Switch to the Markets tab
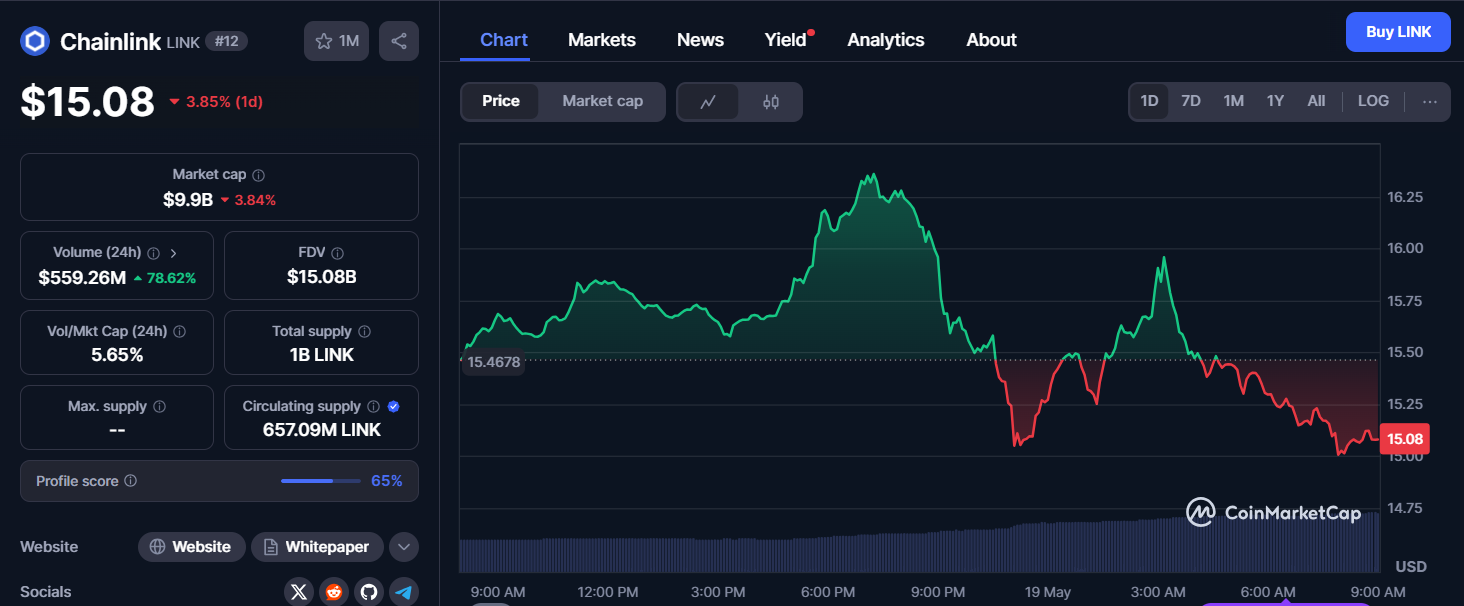 (x=601, y=40)
